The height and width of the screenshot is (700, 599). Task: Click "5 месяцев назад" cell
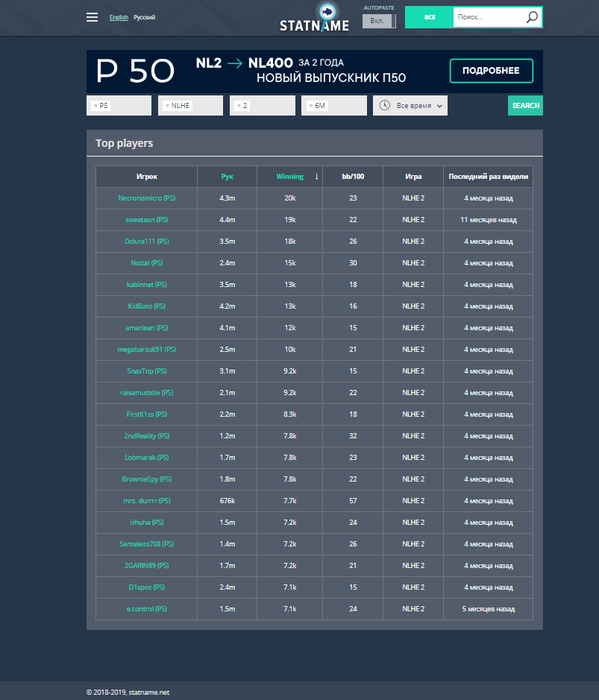coord(488,609)
